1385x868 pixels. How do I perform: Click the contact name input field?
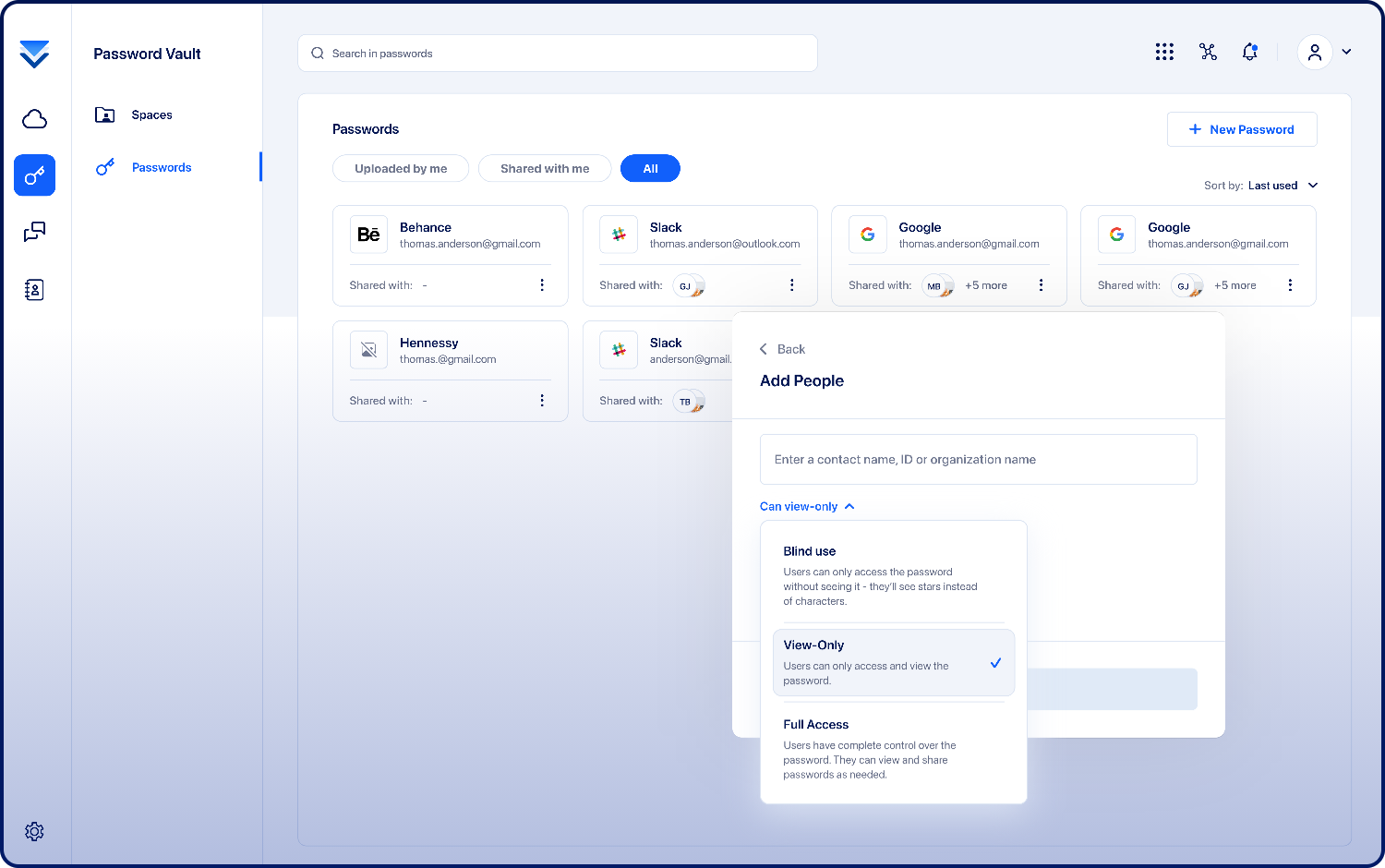tap(978, 459)
